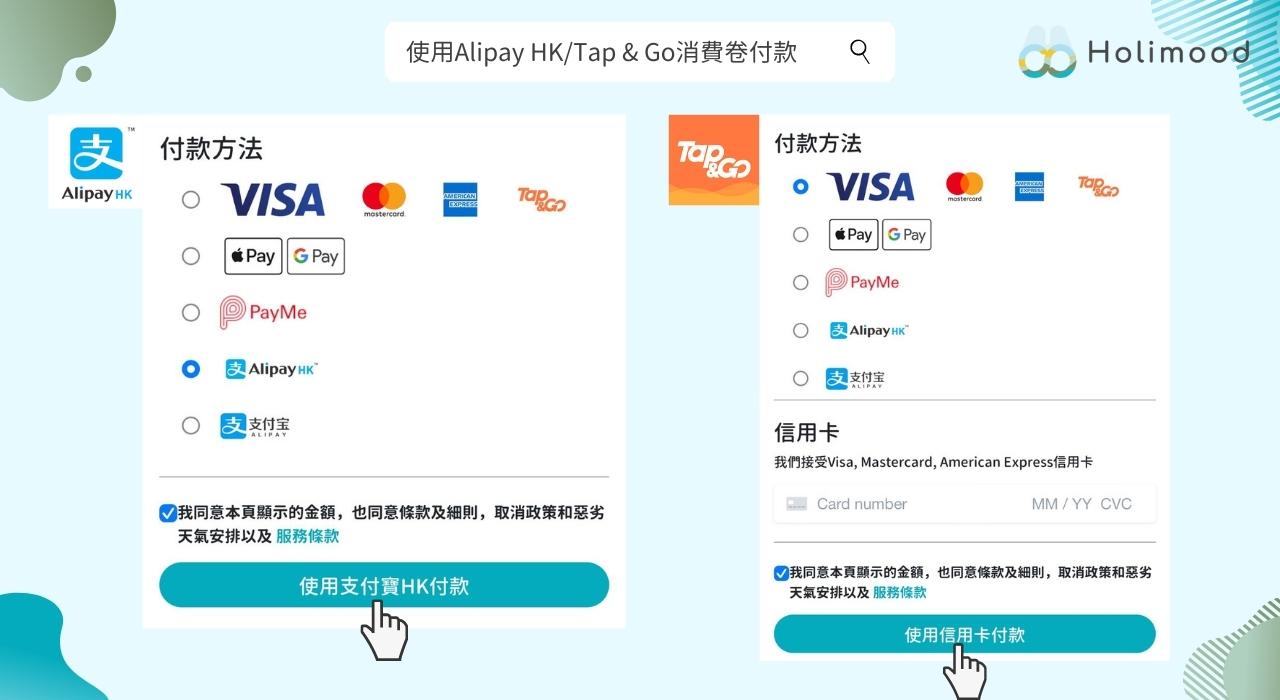
Task: Select the AlipayHK radio in right panel
Action: pyautogui.click(x=800, y=330)
